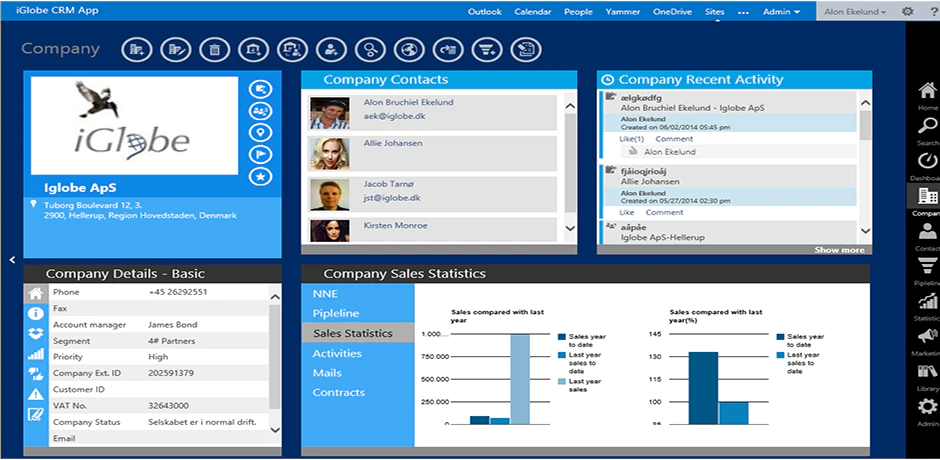
Task: Open the globe web lookup icon
Action: [409, 50]
